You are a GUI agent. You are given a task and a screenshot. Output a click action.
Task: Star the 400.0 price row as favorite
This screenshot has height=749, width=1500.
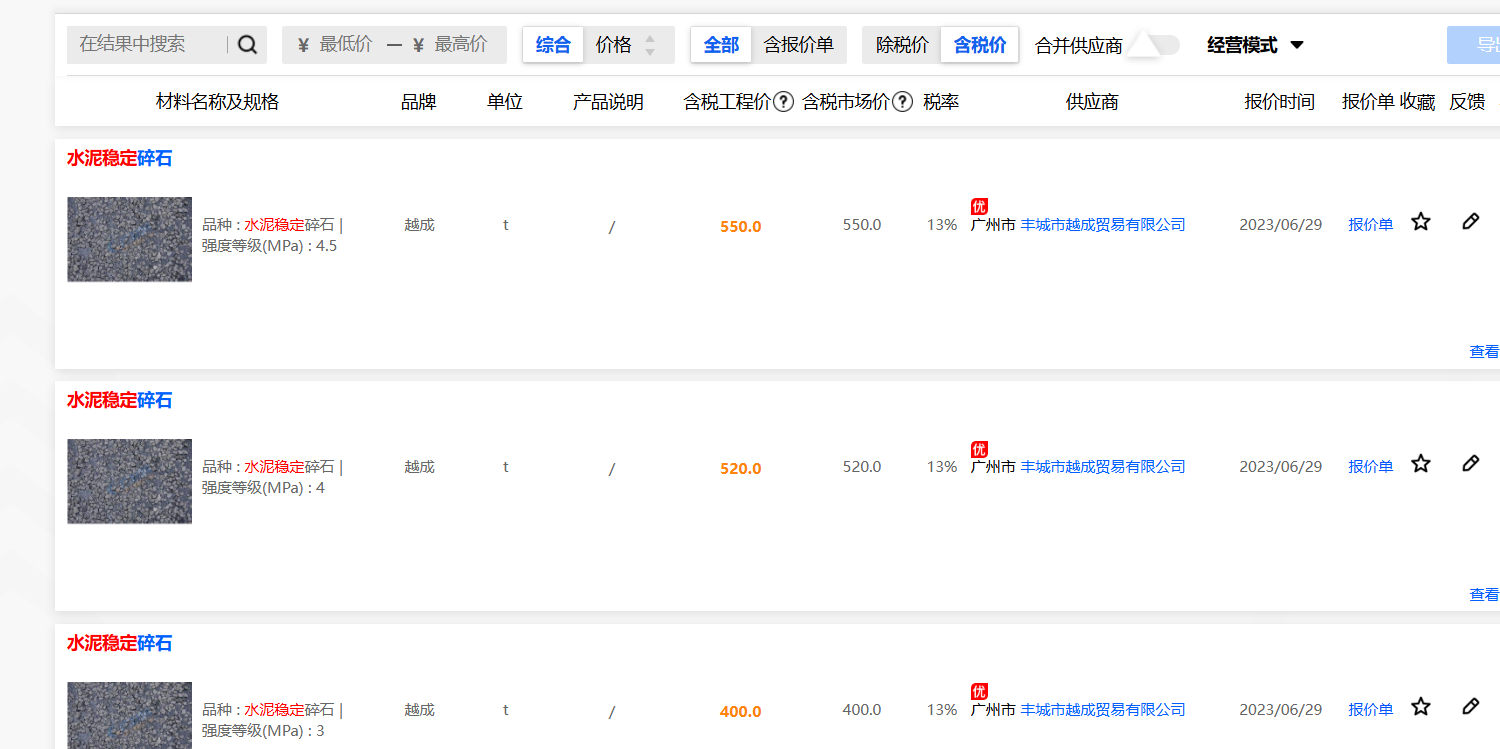point(1421,707)
